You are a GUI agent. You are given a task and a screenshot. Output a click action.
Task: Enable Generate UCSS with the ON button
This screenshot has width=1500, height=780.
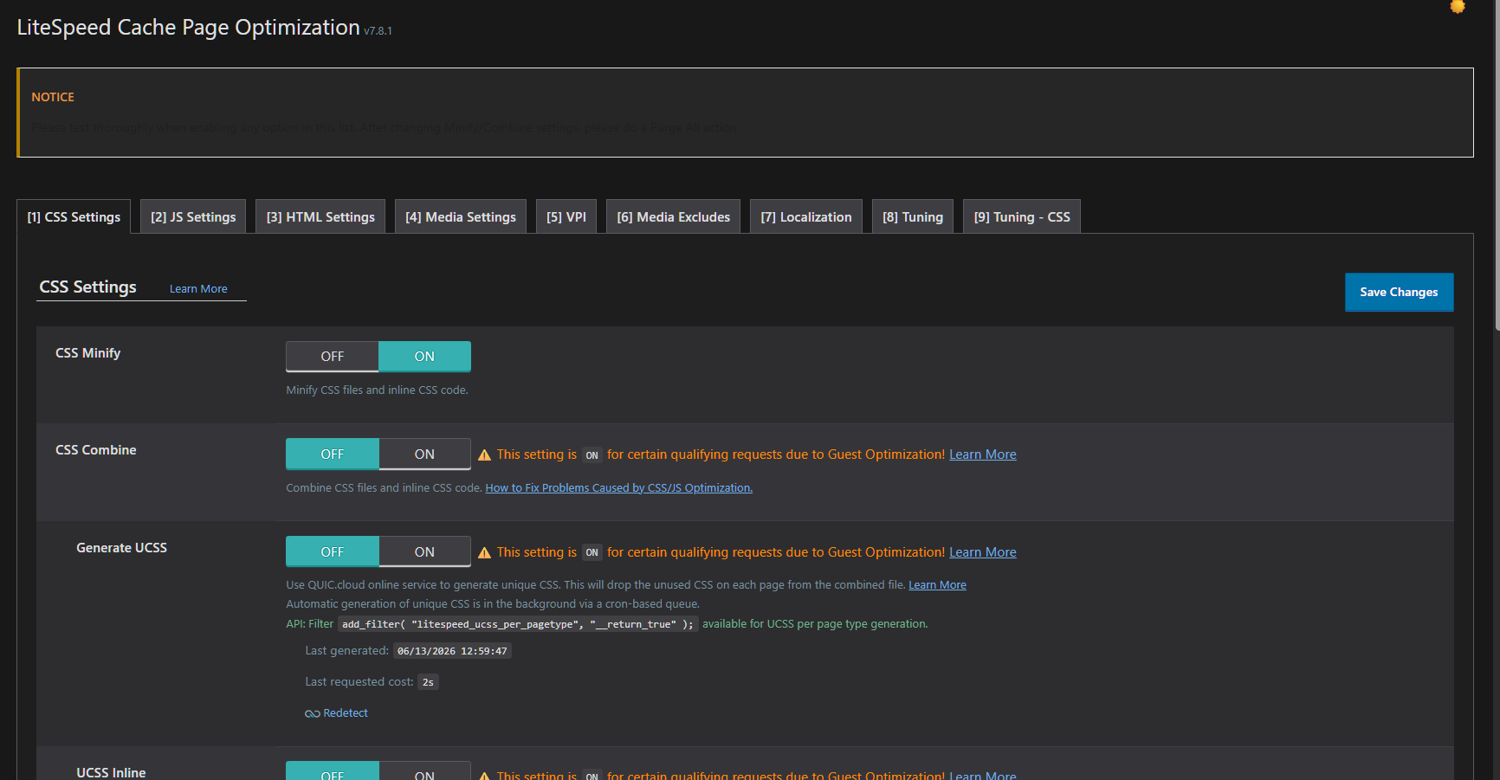(425, 552)
